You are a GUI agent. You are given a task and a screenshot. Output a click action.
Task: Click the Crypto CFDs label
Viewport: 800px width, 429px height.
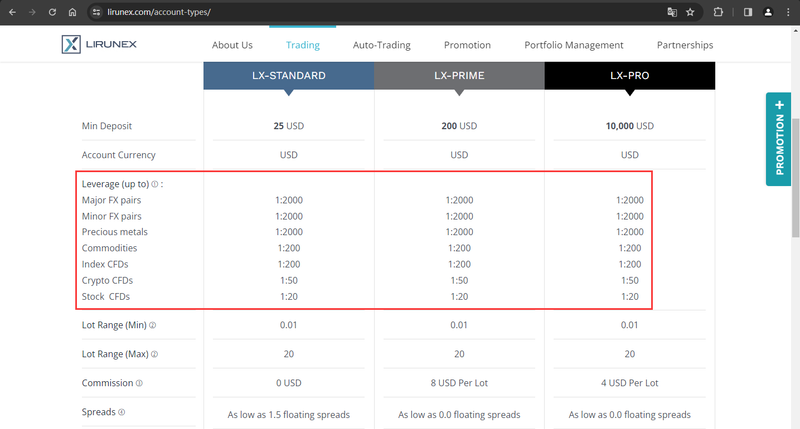pos(107,281)
